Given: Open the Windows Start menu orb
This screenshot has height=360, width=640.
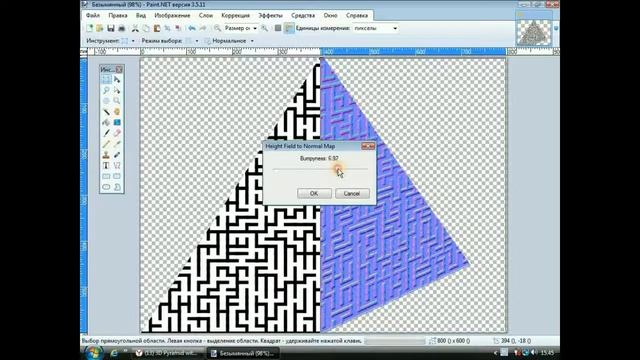Looking at the screenshot, I should click(x=93, y=353).
